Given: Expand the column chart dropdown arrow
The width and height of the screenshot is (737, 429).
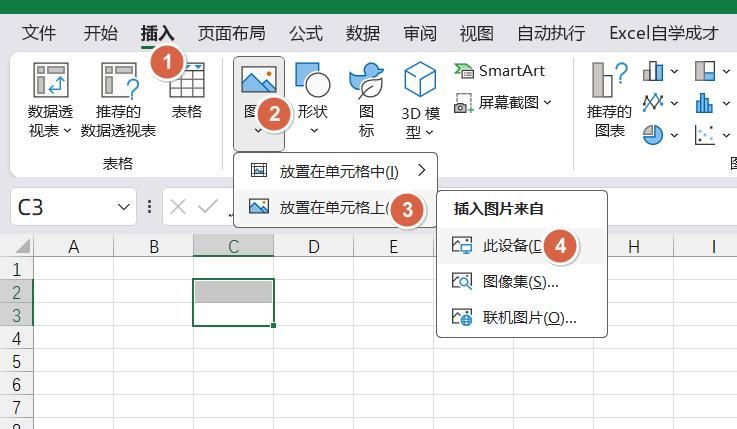Looking at the screenshot, I should tap(674, 71).
